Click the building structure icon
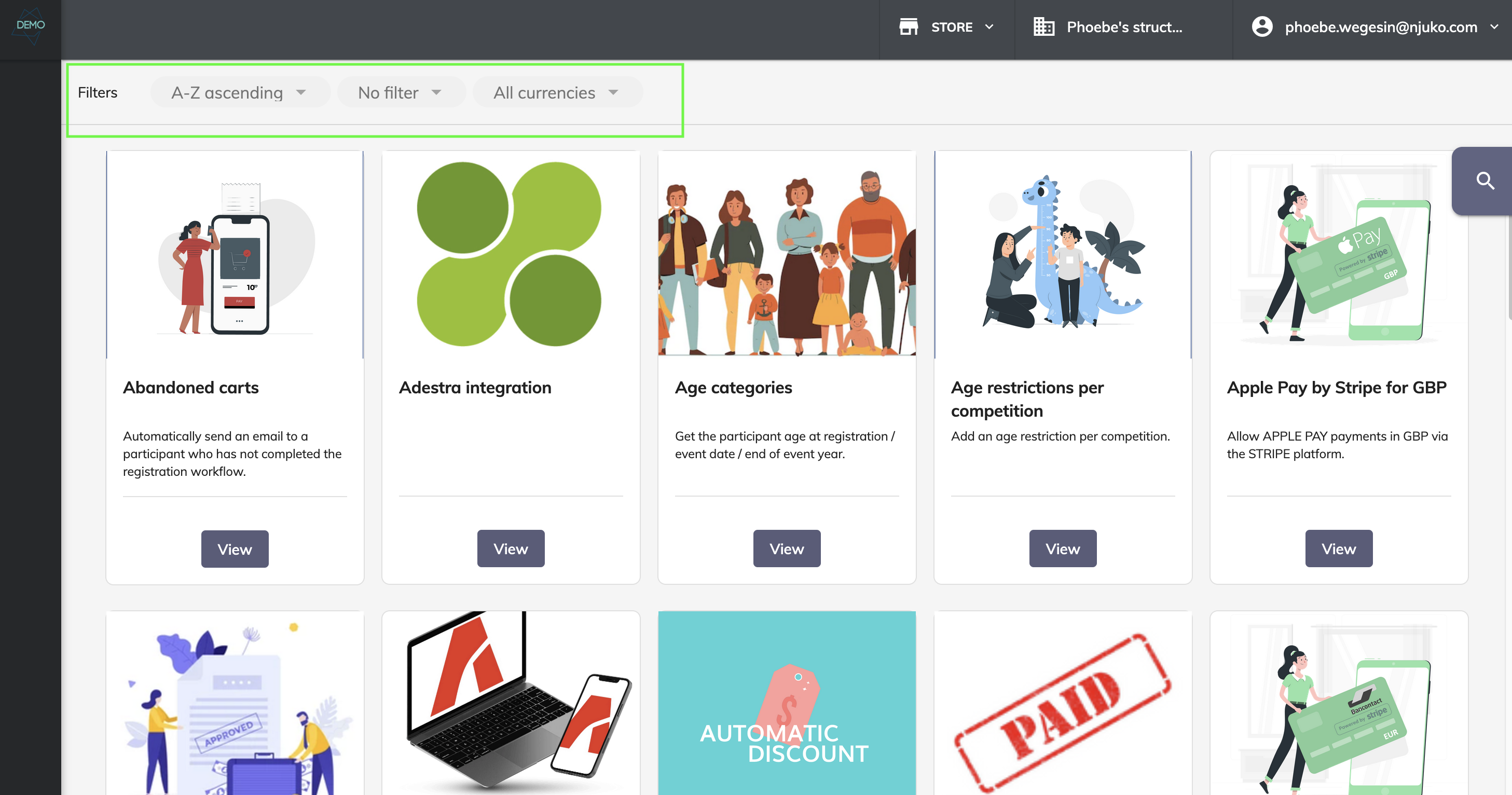 pyautogui.click(x=1043, y=27)
